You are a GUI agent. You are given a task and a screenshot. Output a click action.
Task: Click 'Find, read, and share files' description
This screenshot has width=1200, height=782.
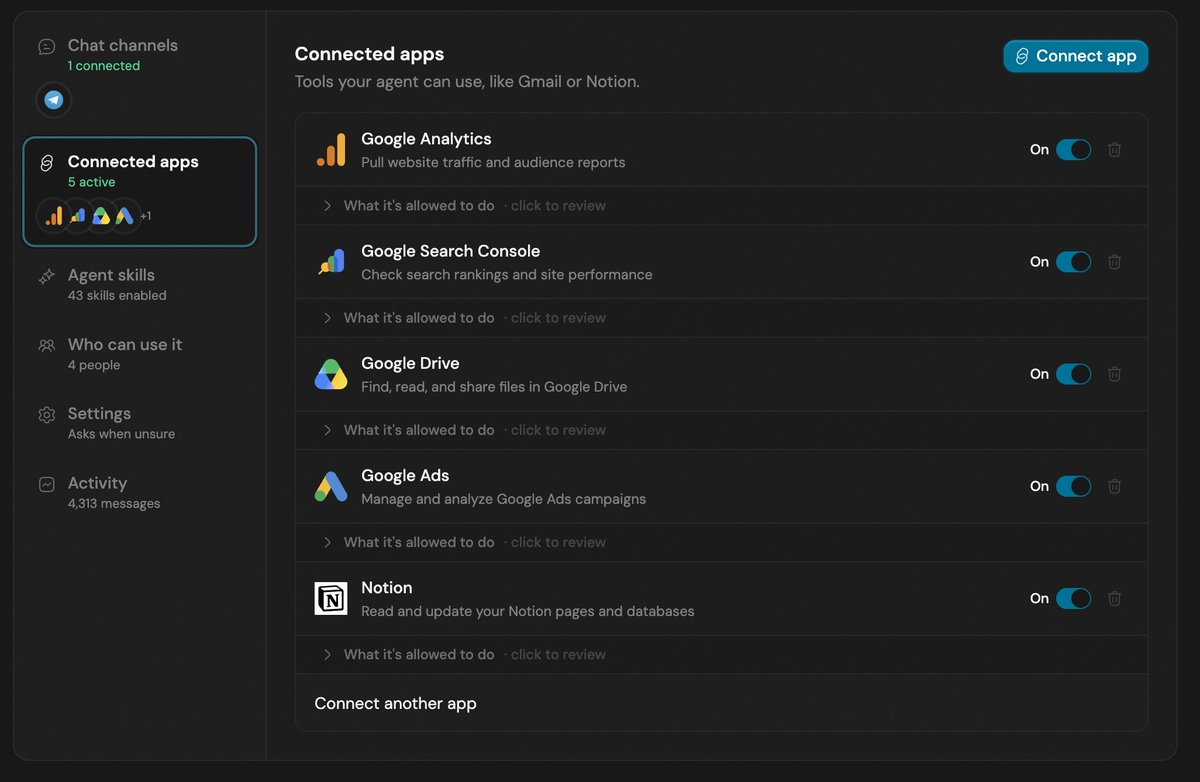point(494,386)
